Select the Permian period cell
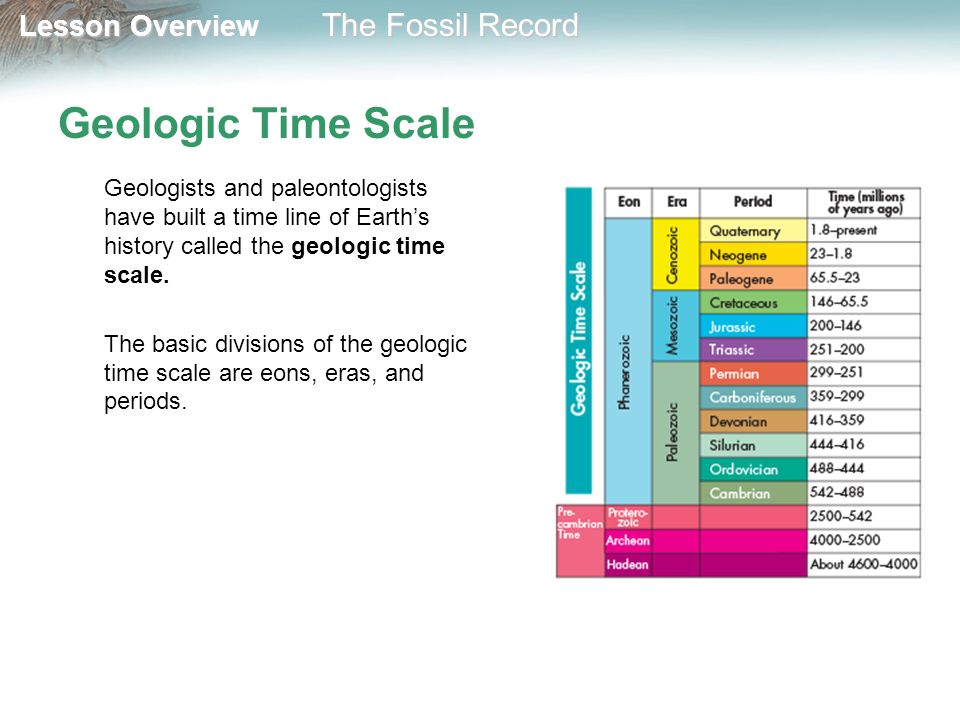 point(753,373)
